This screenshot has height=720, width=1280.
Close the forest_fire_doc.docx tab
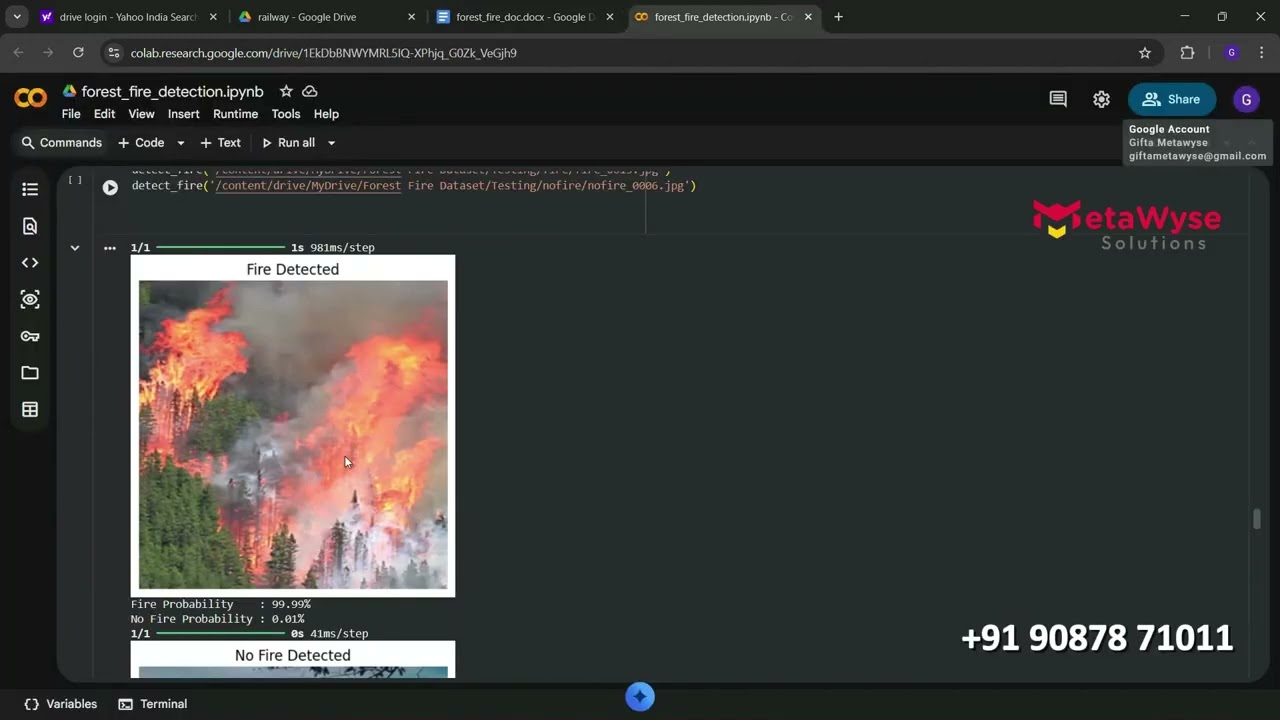(x=609, y=17)
